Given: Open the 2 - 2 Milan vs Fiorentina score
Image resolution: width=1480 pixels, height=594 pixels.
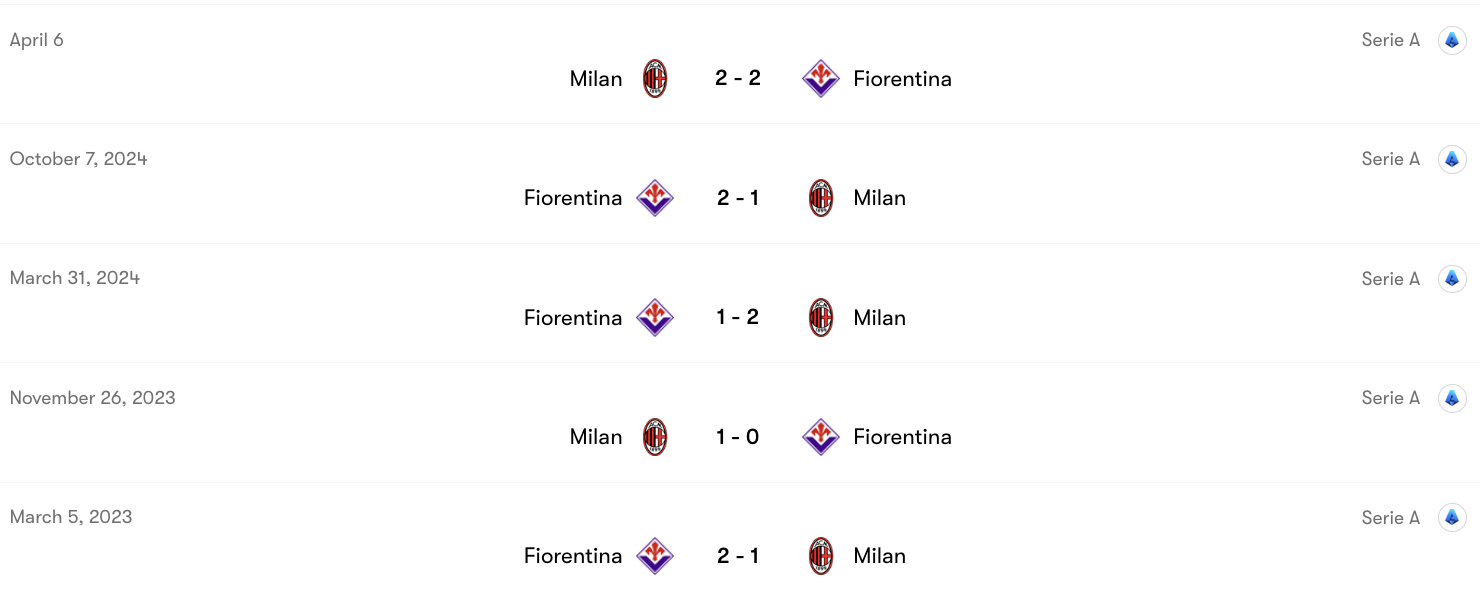Looking at the screenshot, I should (738, 79).
